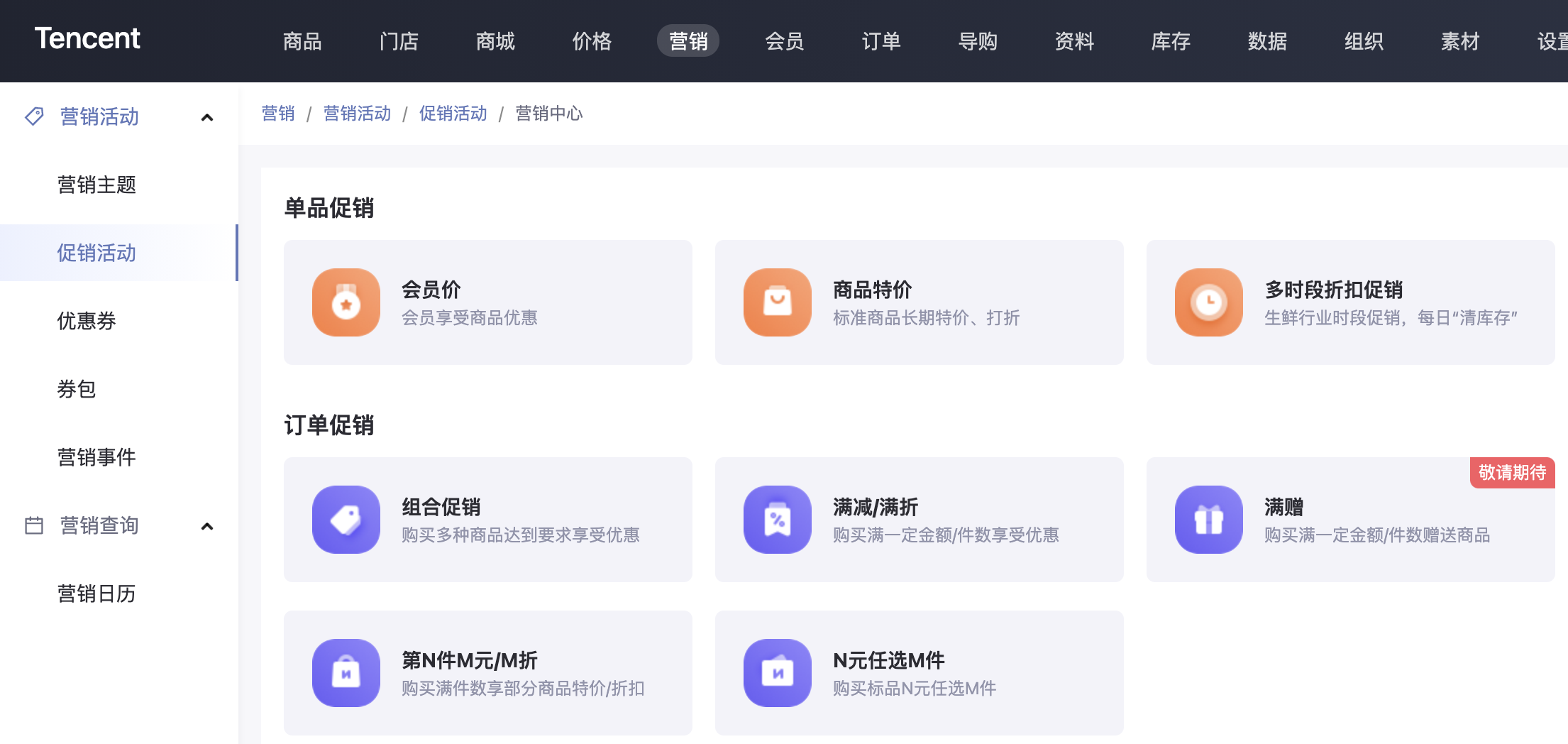Click the 敬请期待 badge on 满赠

click(1512, 473)
